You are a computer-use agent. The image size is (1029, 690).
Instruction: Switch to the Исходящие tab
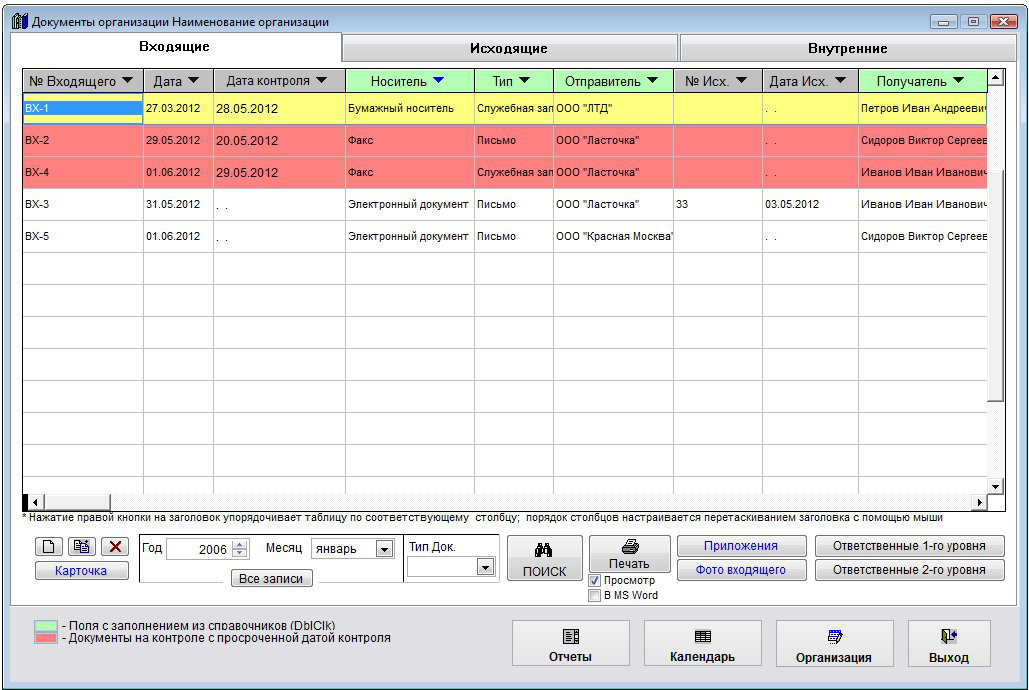click(x=509, y=48)
